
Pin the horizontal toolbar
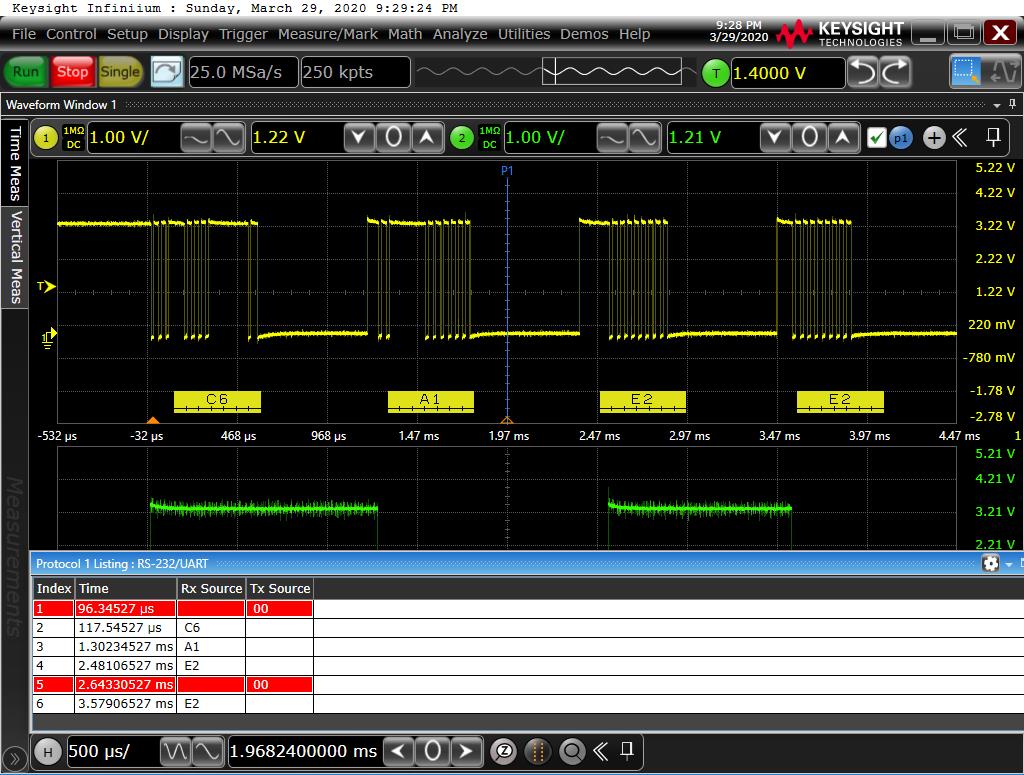tap(627, 750)
